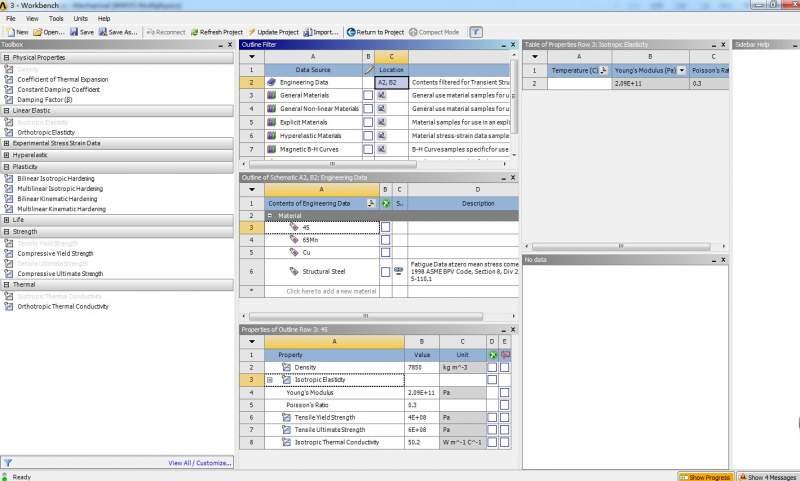Click the General Materials library icon
The height and width of the screenshot is (481, 800).
(271, 95)
